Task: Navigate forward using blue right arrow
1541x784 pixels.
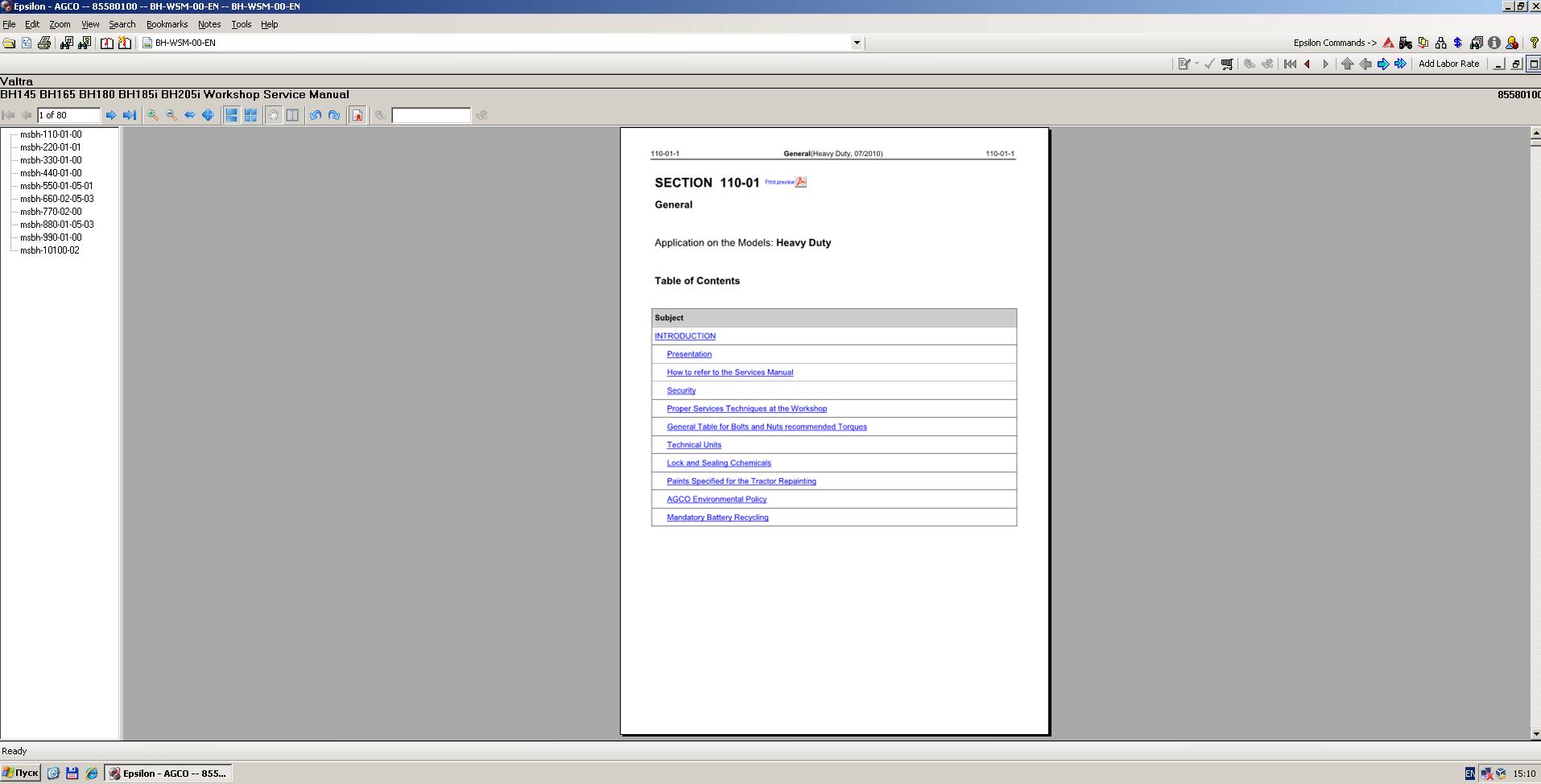Action: (1383, 64)
